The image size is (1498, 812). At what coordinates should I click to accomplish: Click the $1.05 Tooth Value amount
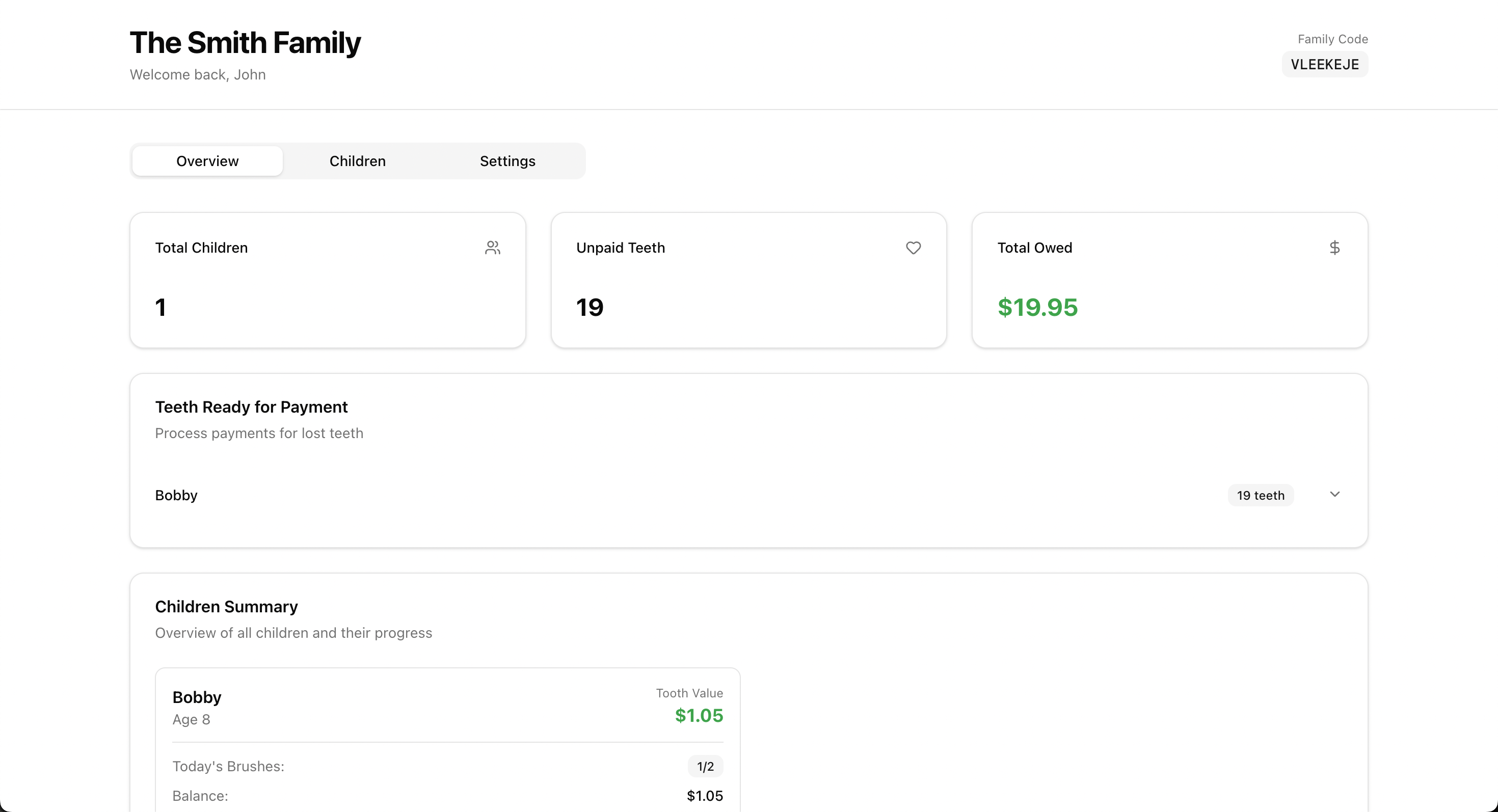point(699,716)
